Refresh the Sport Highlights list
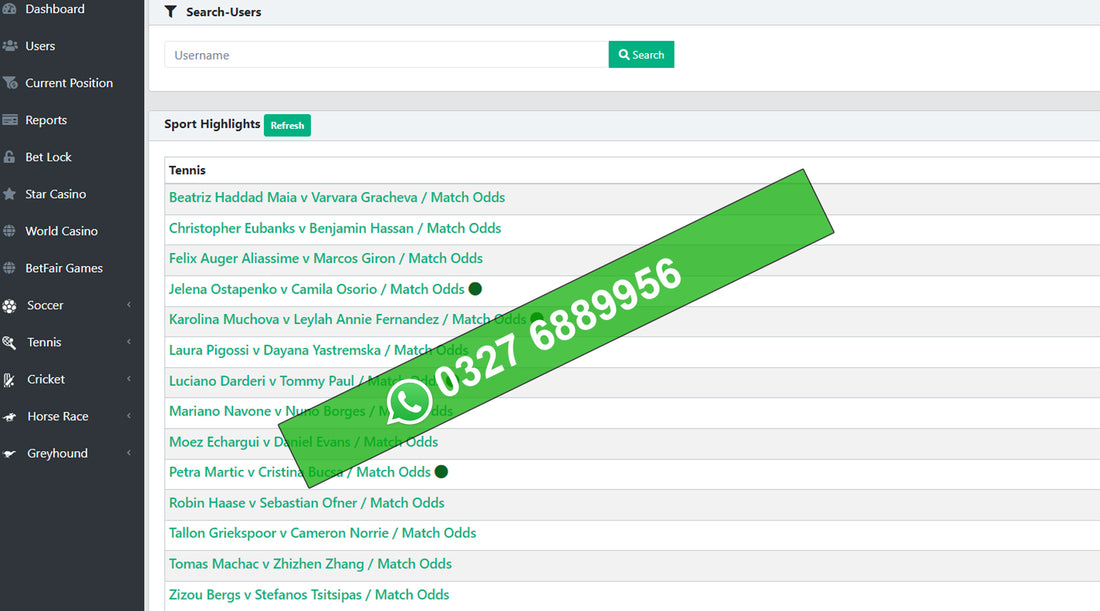This screenshot has width=1100, height=611. tap(287, 125)
